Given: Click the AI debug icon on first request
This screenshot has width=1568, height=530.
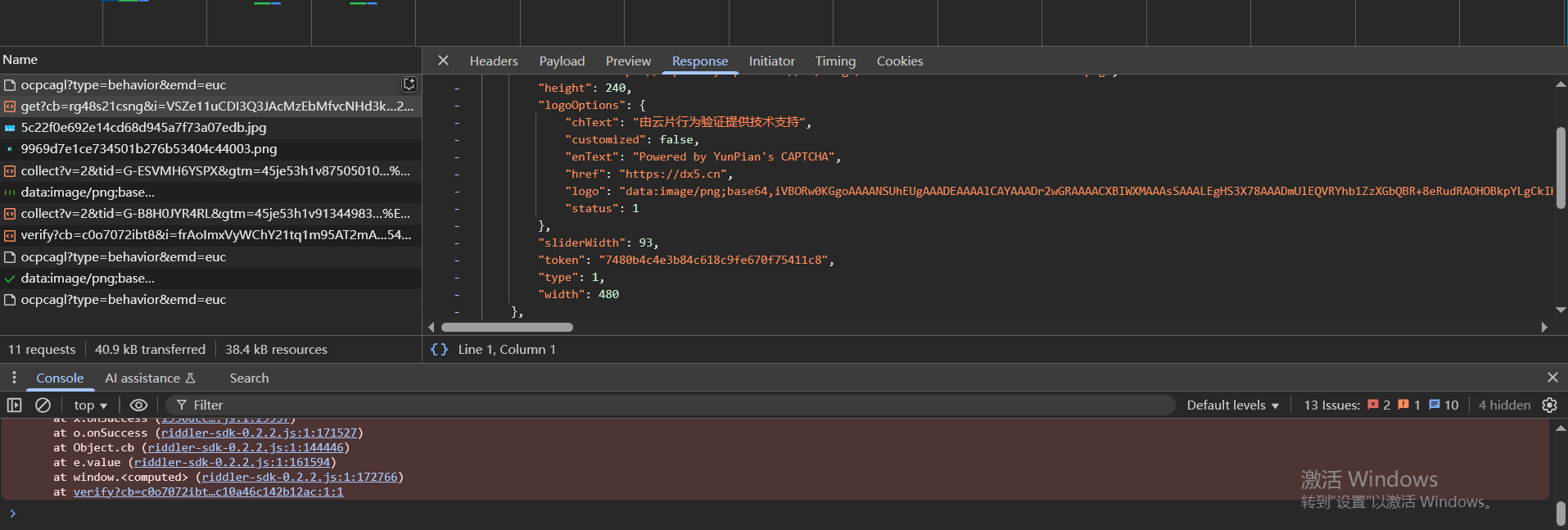Looking at the screenshot, I should point(409,84).
